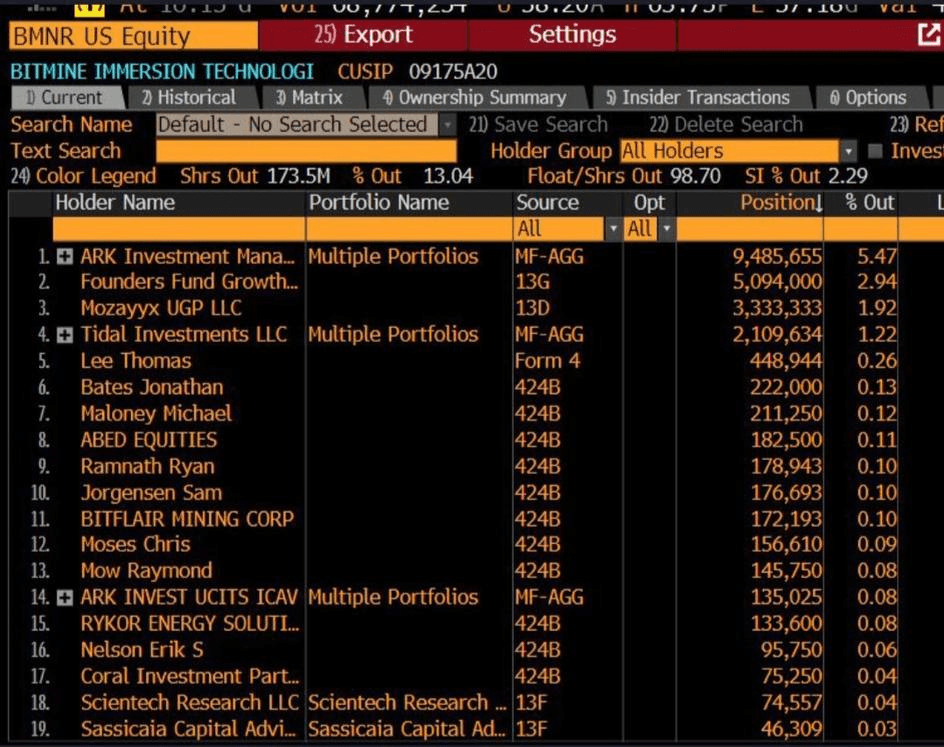Open the Color Legend
The image size is (944, 747).
[x=84, y=176]
